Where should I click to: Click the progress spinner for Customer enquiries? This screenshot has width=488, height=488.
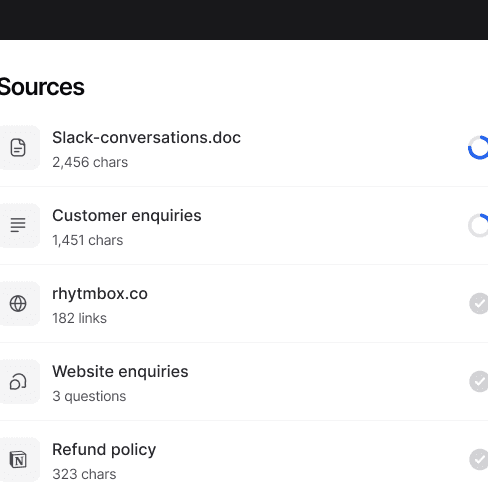(x=478, y=225)
